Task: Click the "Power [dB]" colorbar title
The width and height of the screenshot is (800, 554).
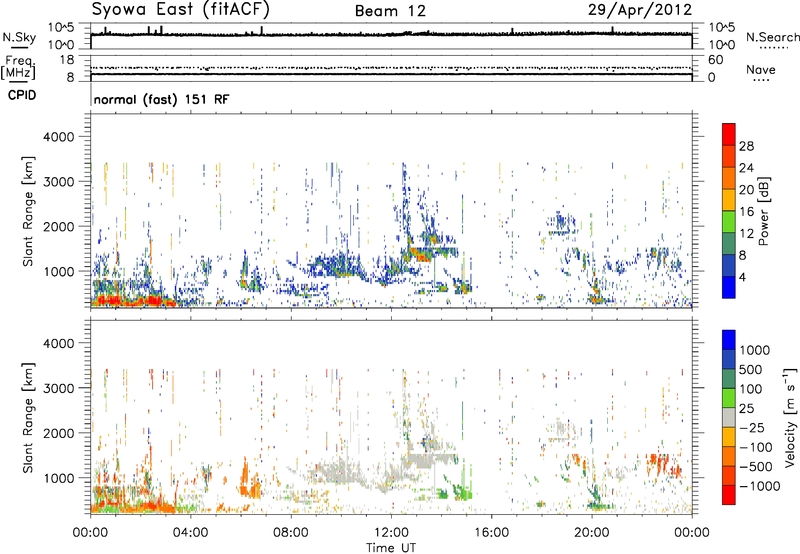Action: click(x=764, y=211)
